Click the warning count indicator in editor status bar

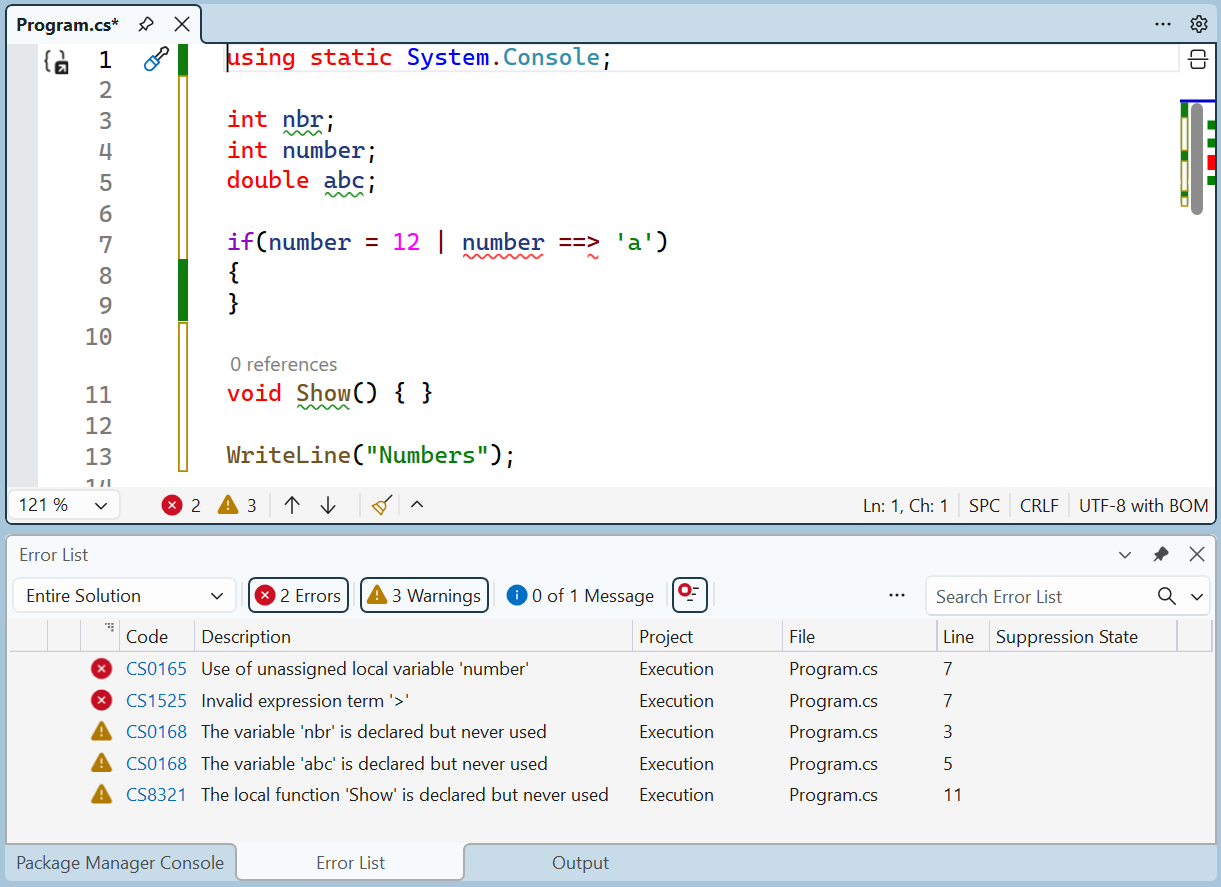pos(237,505)
